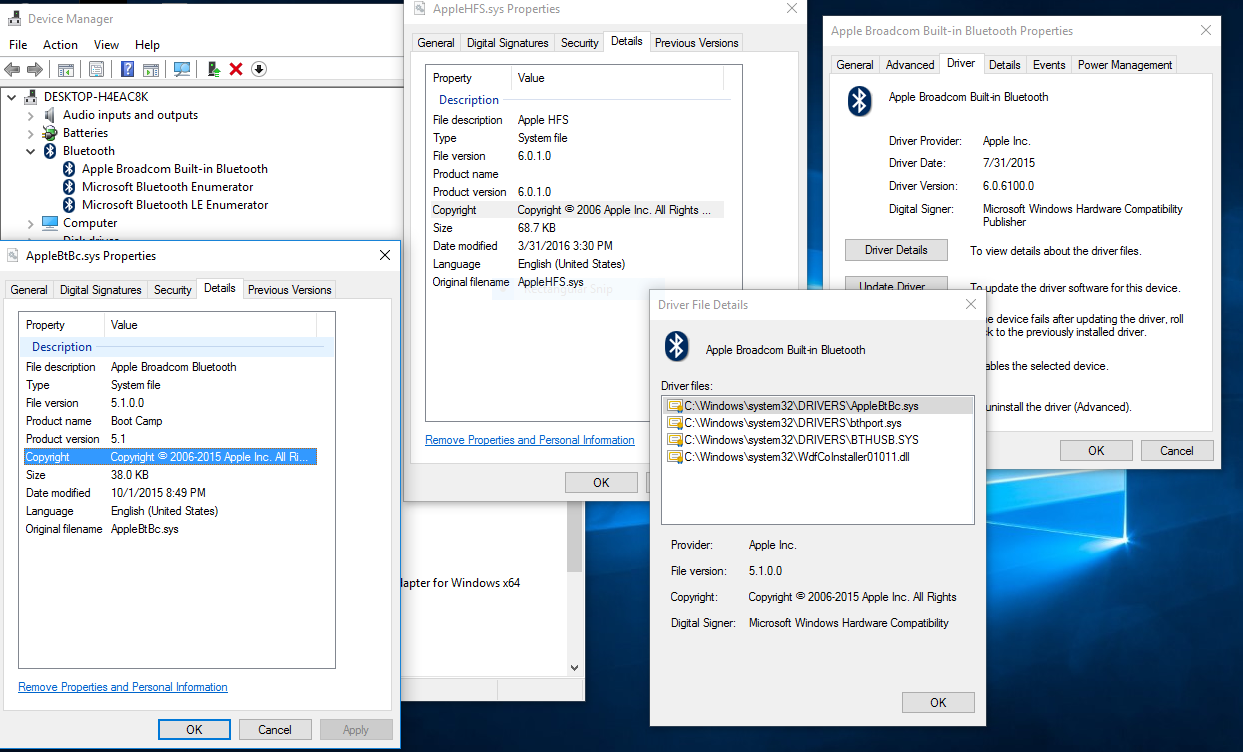Select Apple Broadcom Built-in Bluetooth tree device

(x=175, y=169)
